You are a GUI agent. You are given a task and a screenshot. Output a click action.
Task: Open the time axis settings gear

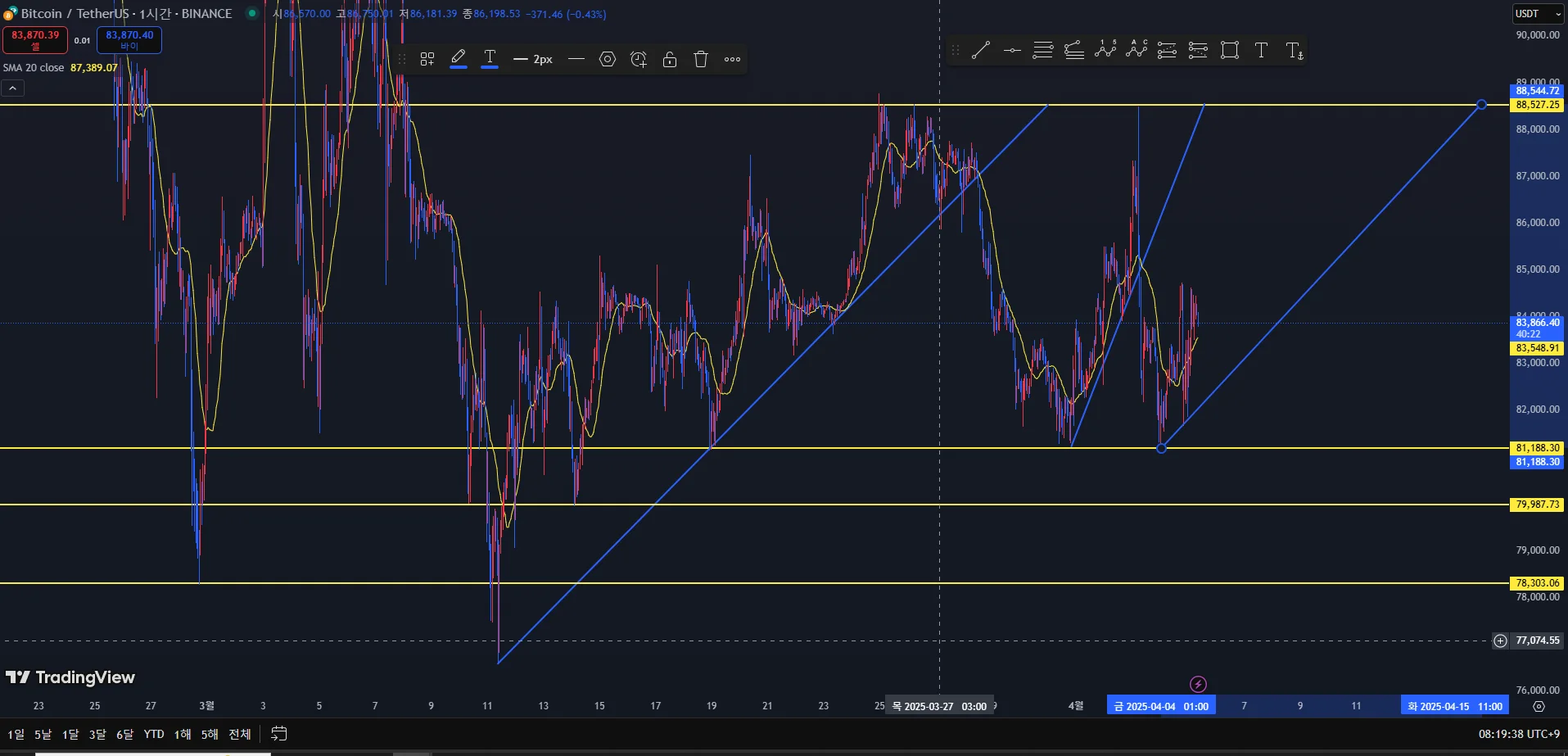pos(1539,706)
